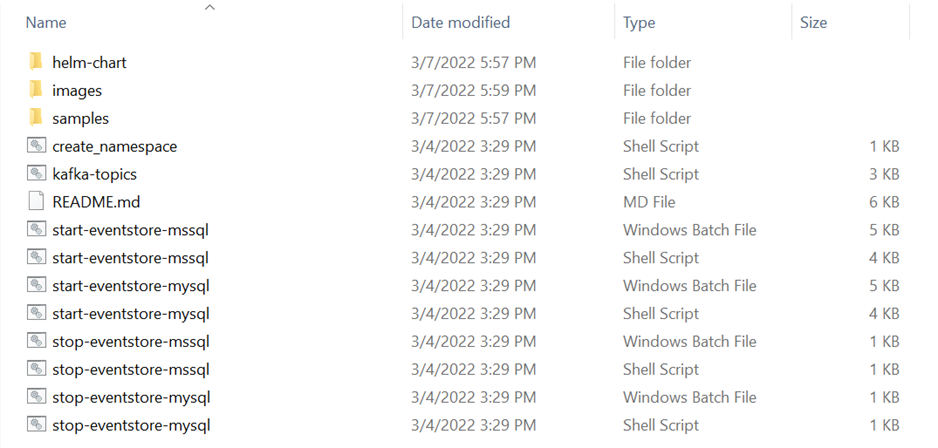938x448 pixels.
Task: Select the start-eventstore-mysql Shell Script file name
Action: pyautogui.click(x=130, y=314)
